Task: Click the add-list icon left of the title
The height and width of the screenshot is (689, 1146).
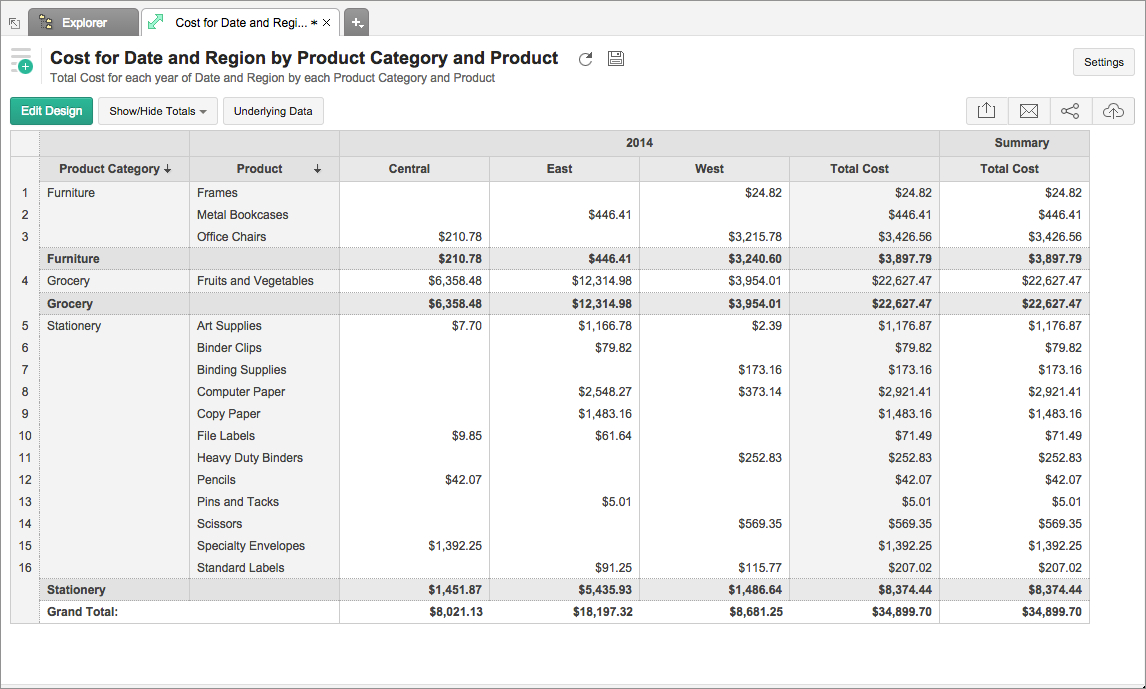Action: coord(21,60)
